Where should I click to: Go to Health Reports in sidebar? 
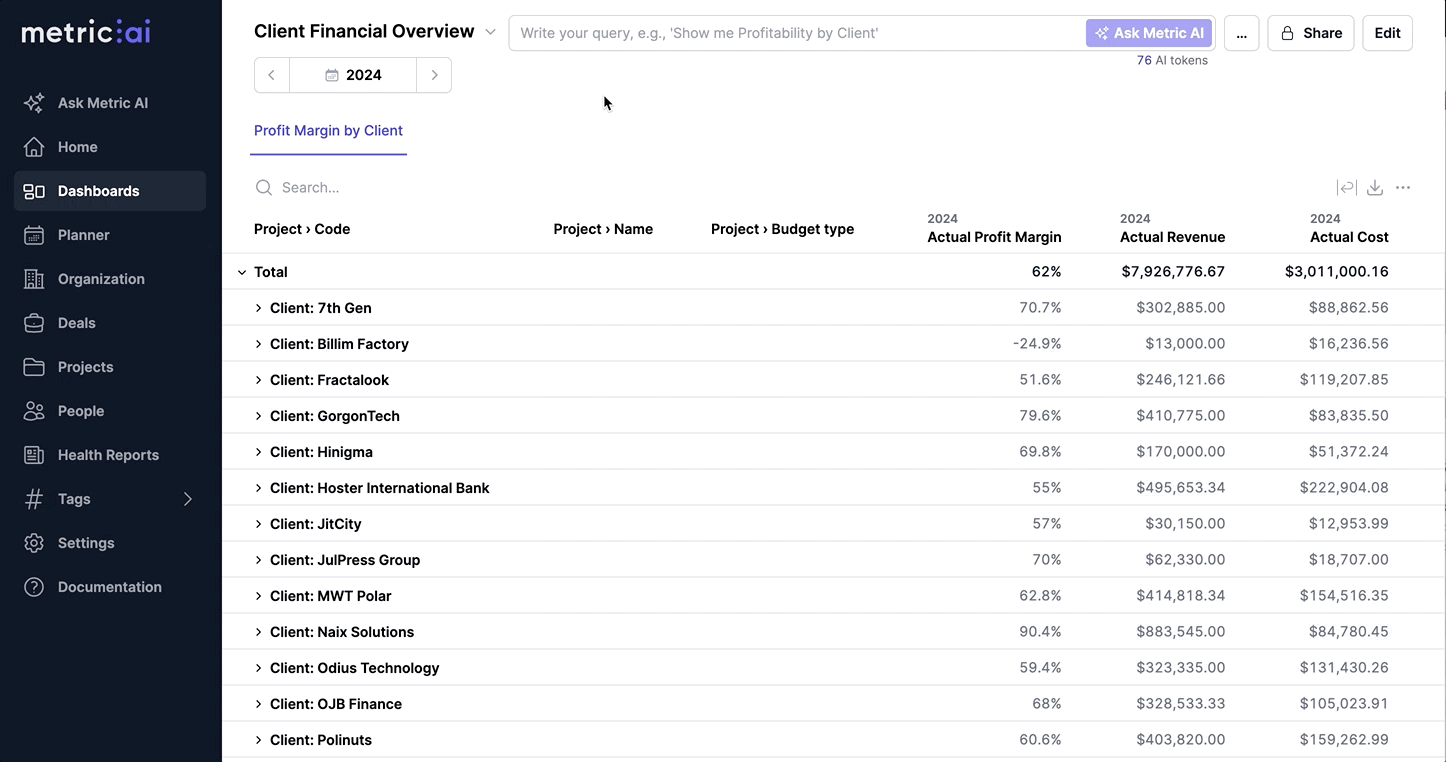[108, 455]
